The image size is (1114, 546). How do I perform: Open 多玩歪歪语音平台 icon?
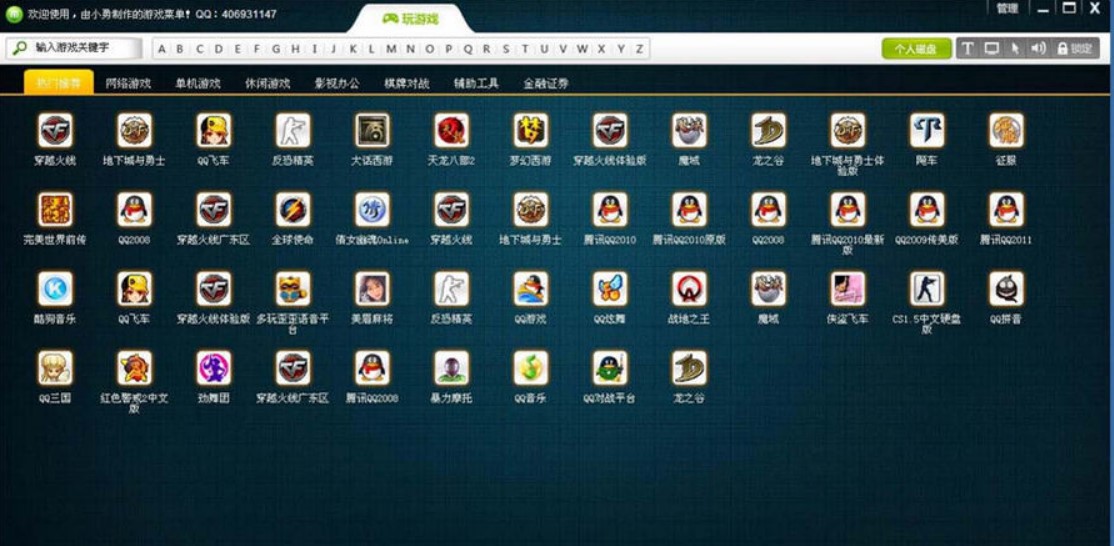pyautogui.click(x=293, y=289)
